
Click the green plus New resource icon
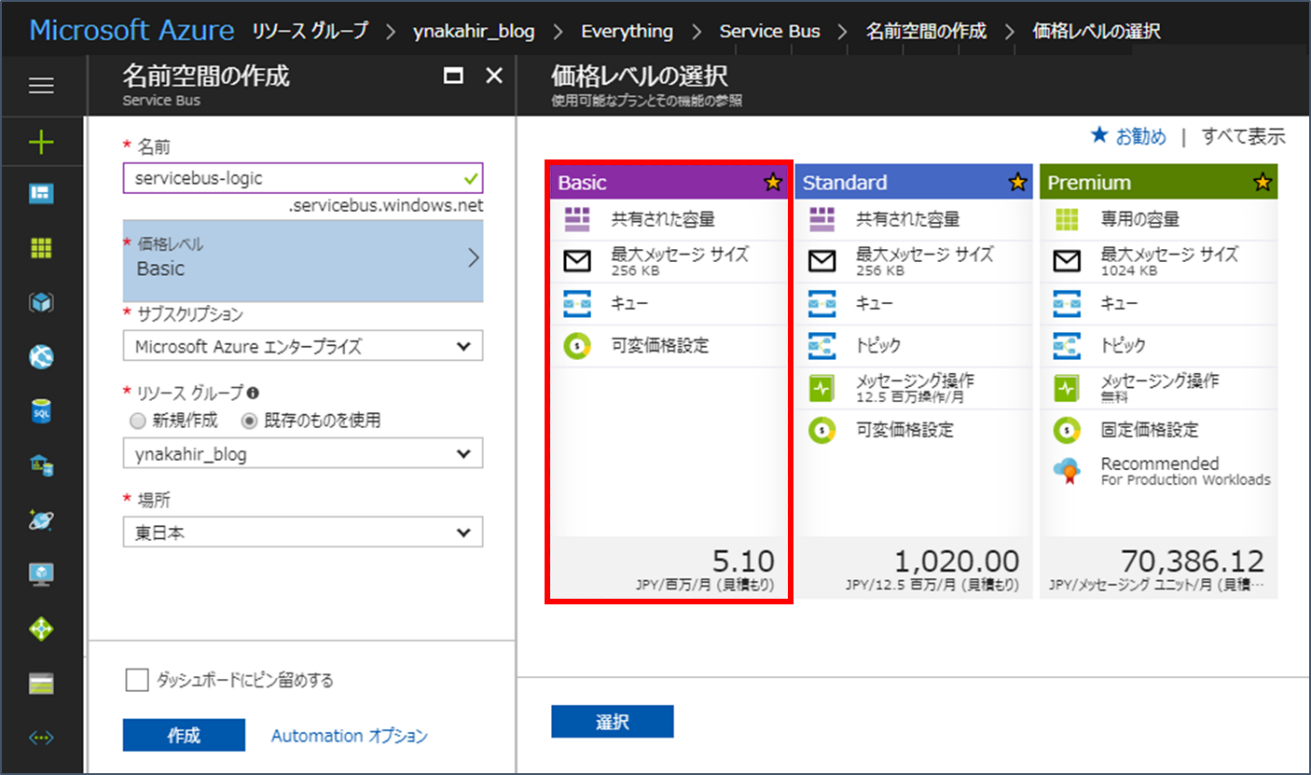[41, 143]
